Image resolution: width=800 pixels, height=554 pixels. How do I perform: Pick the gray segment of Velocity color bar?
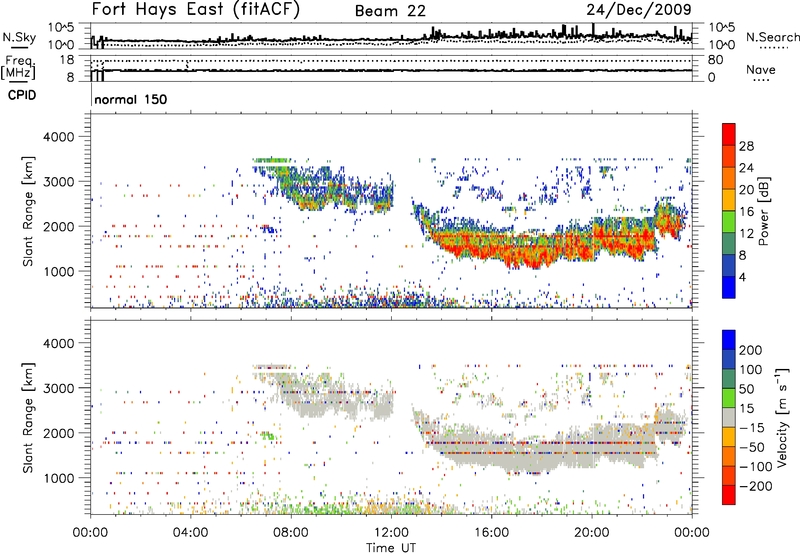(x=729, y=418)
